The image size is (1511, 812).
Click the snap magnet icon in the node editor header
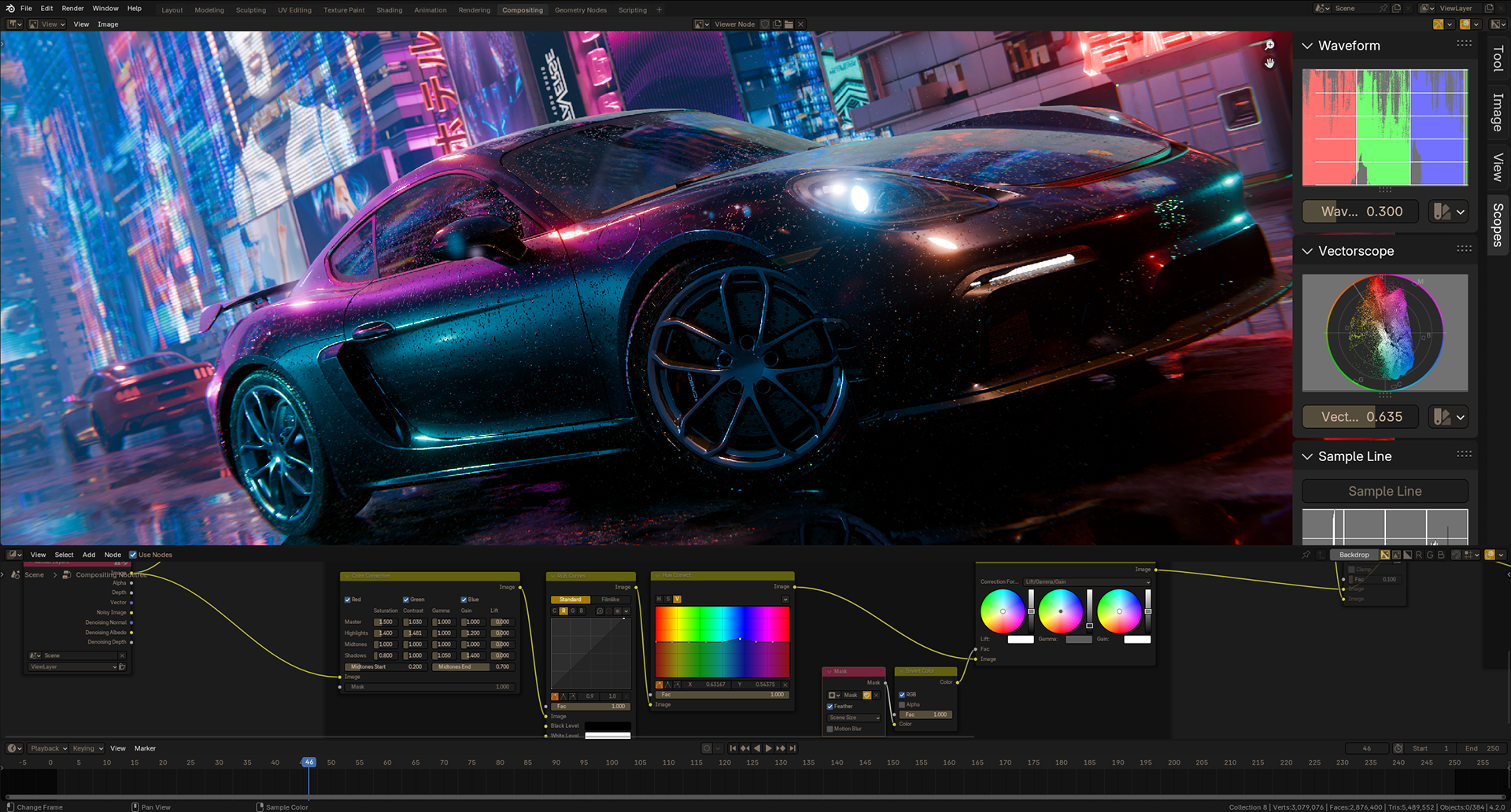(1456, 555)
